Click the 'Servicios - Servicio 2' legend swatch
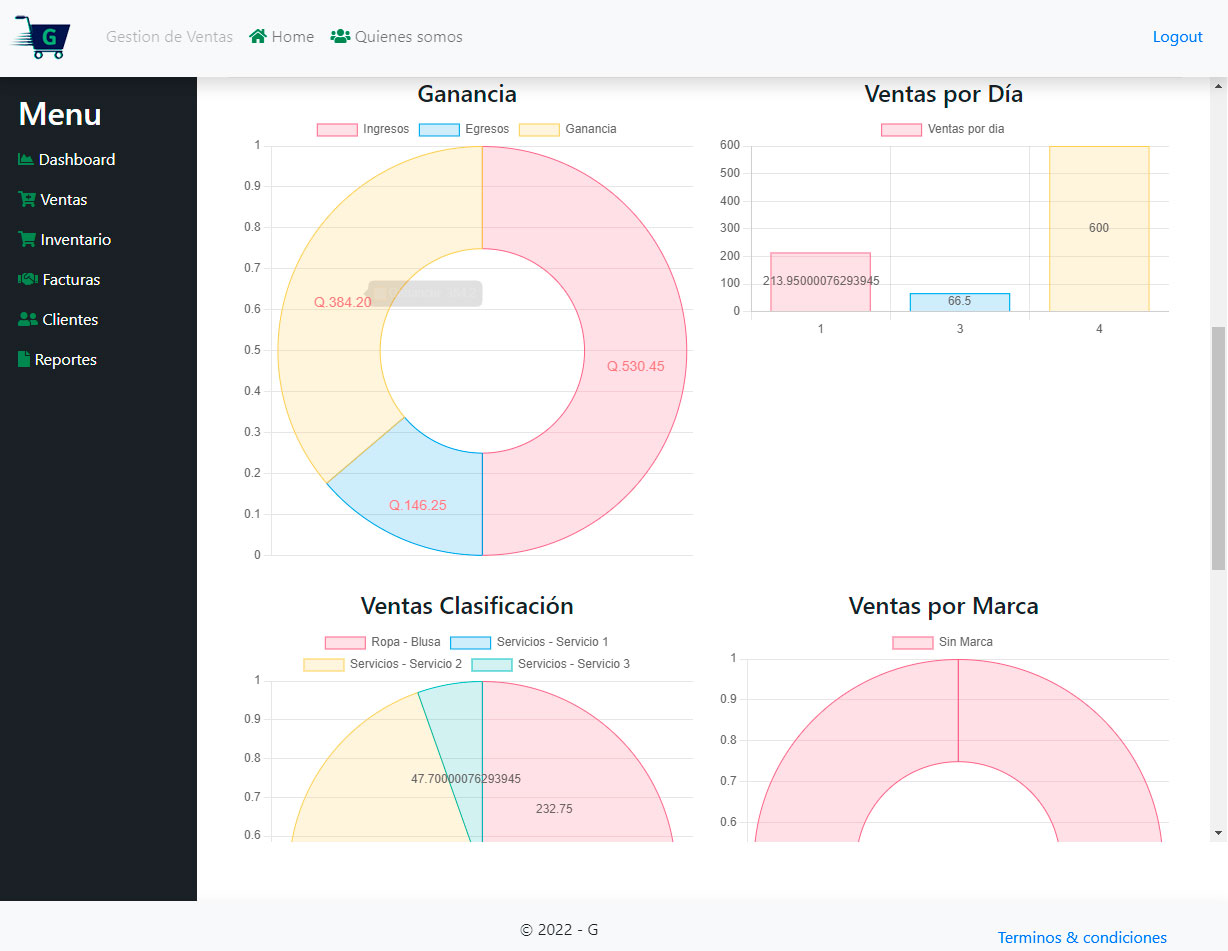 coord(324,665)
